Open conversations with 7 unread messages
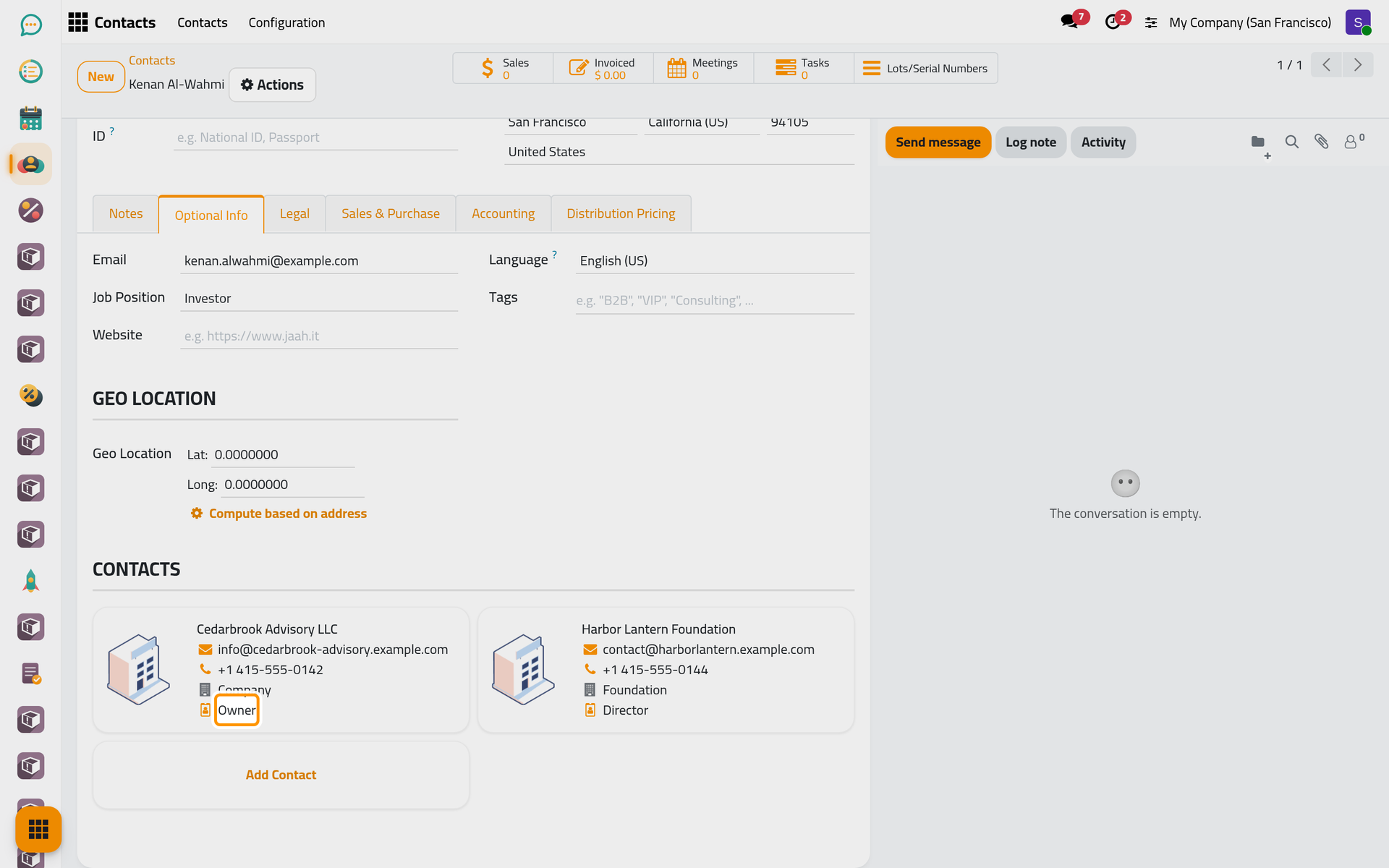Image resolution: width=1389 pixels, height=868 pixels. pyautogui.click(x=1074, y=21)
